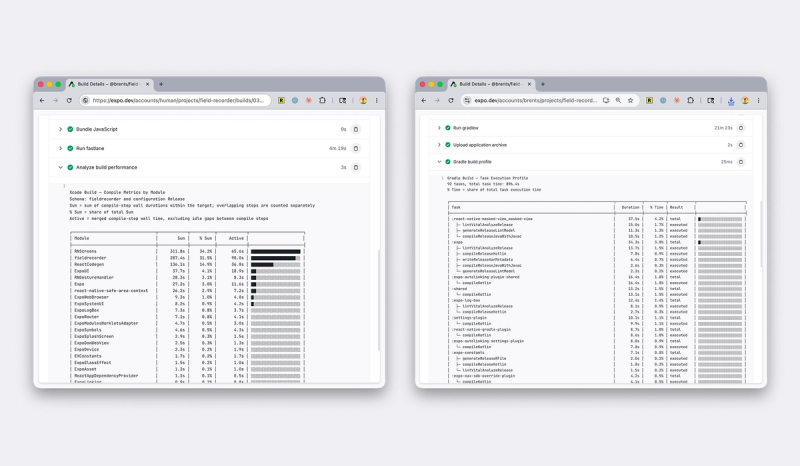This screenshot has height=466, width=800.
Task: Open profile avatar in Gradle window
Action: (745, 101)
